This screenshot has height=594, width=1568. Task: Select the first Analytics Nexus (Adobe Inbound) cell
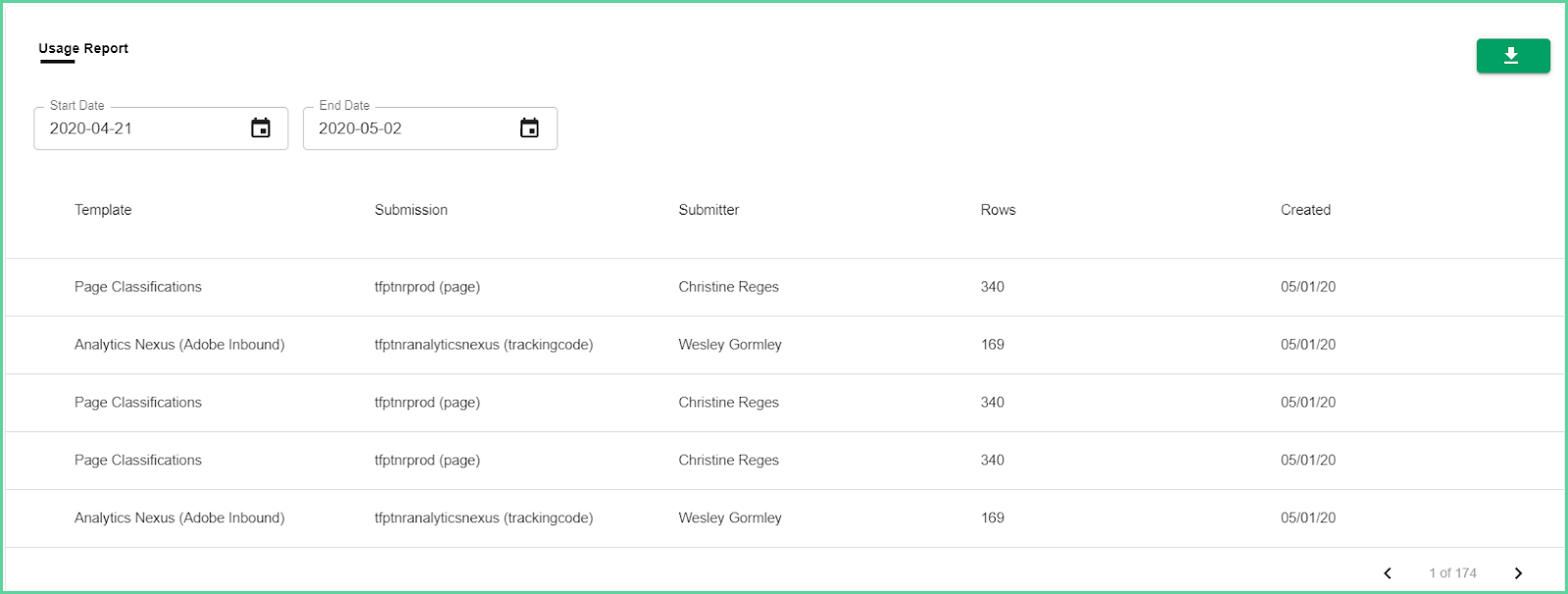[179, 345]
